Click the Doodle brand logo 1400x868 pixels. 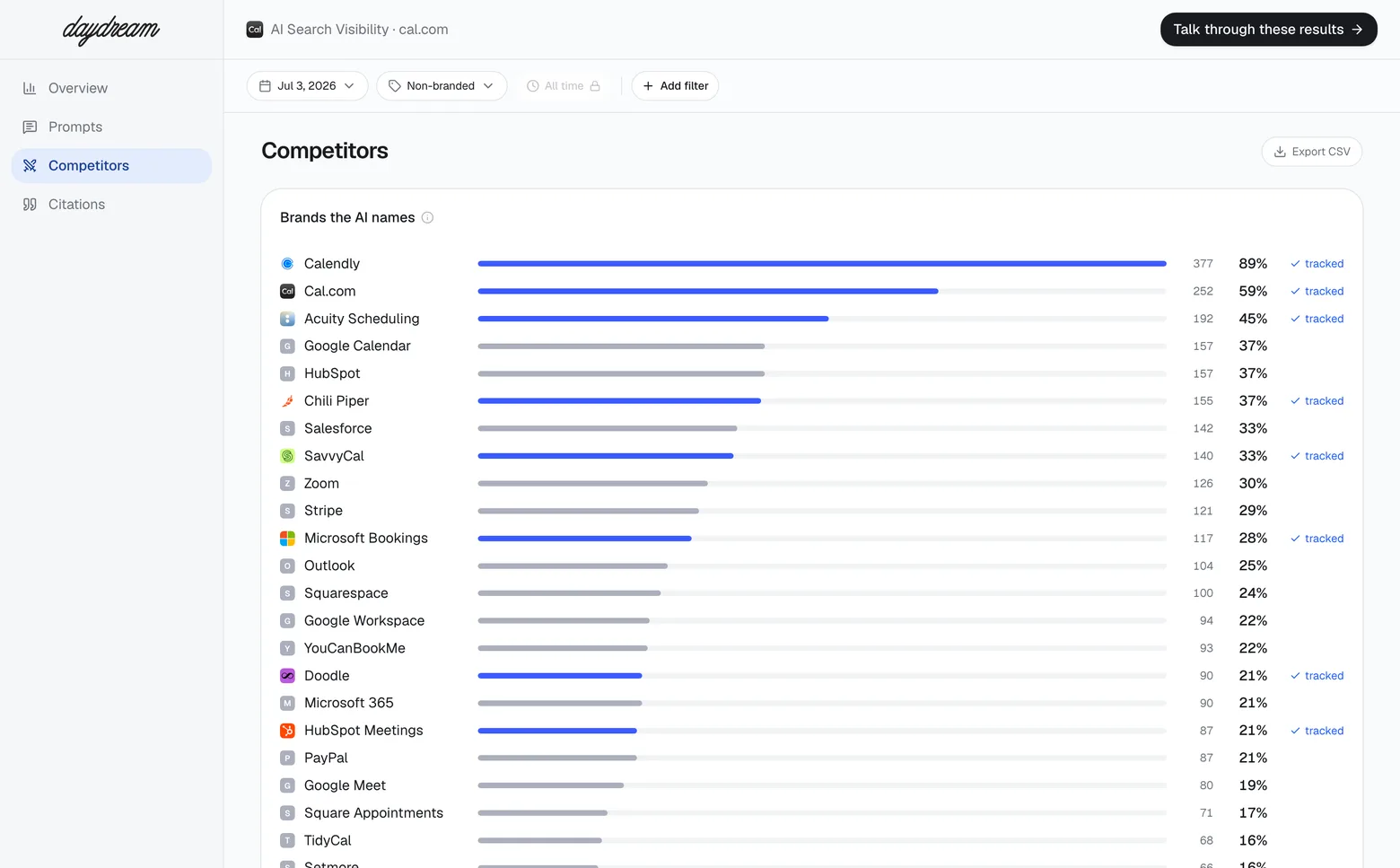pyautogui.click(x=287, y=676)
